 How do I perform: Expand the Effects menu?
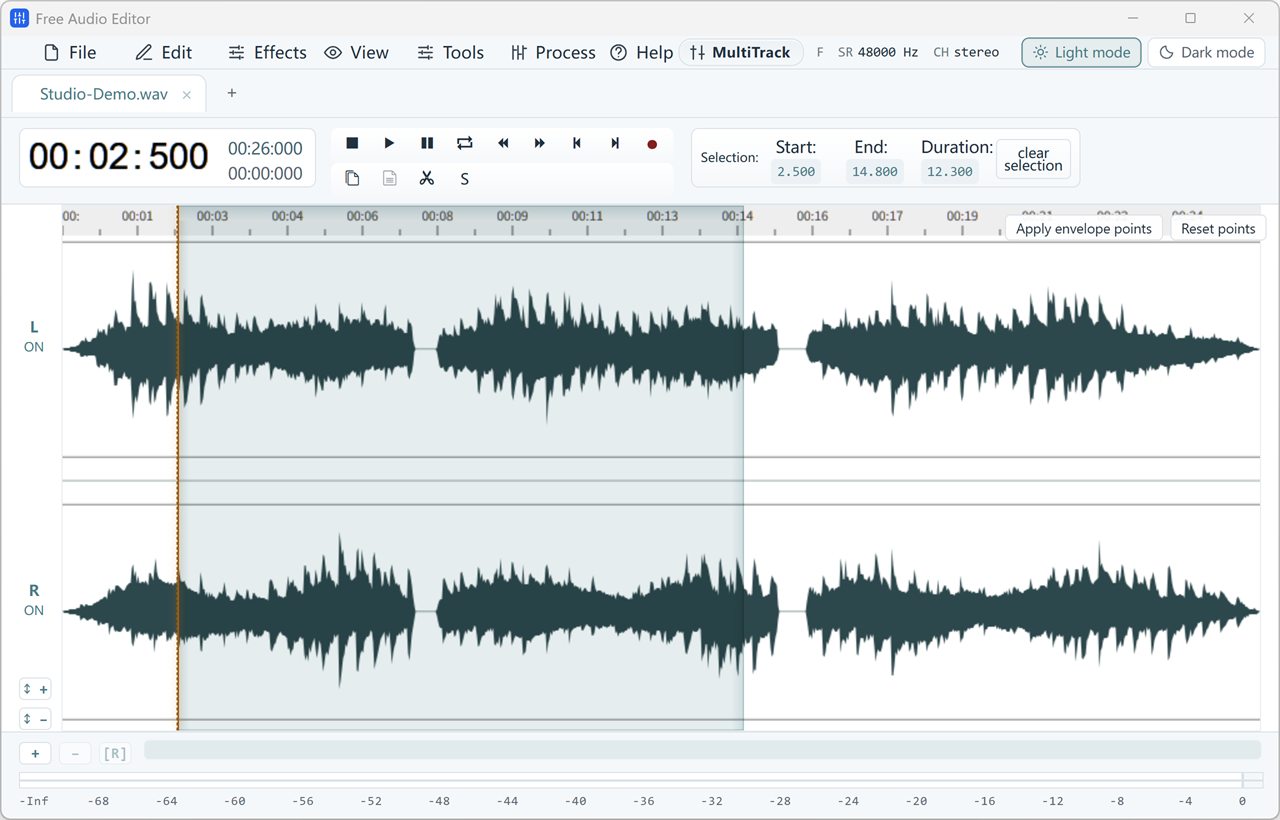tap(267, 53)
